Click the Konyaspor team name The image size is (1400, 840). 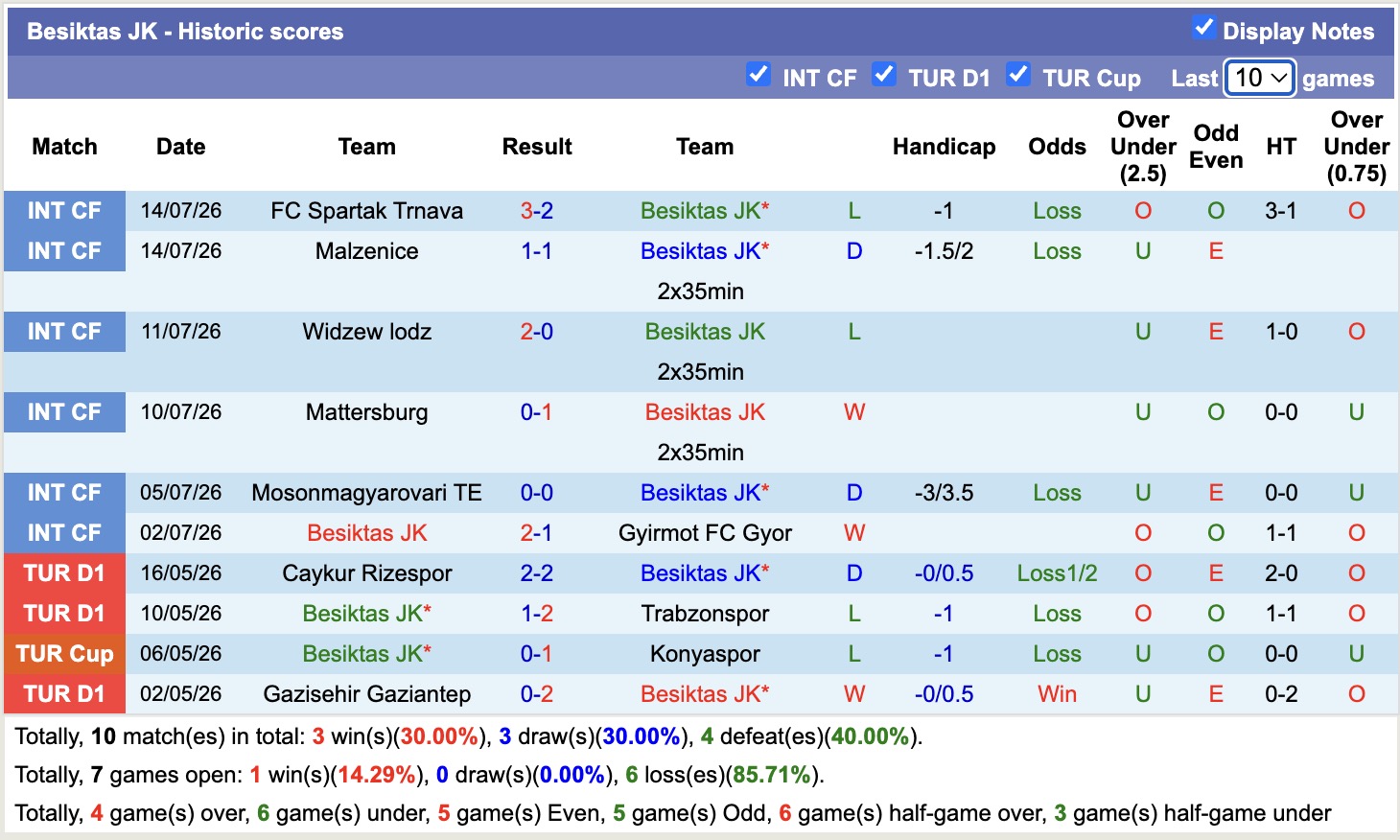pos(705,654)
